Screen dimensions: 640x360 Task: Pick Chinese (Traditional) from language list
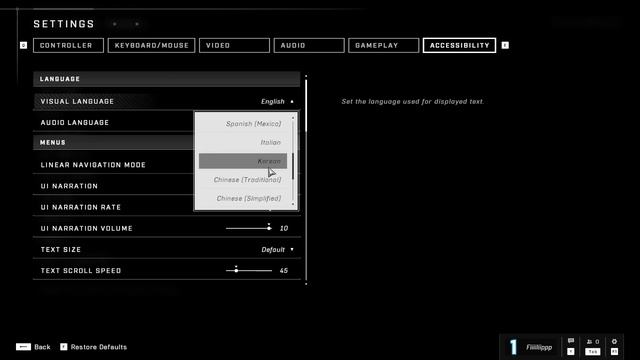243,180
